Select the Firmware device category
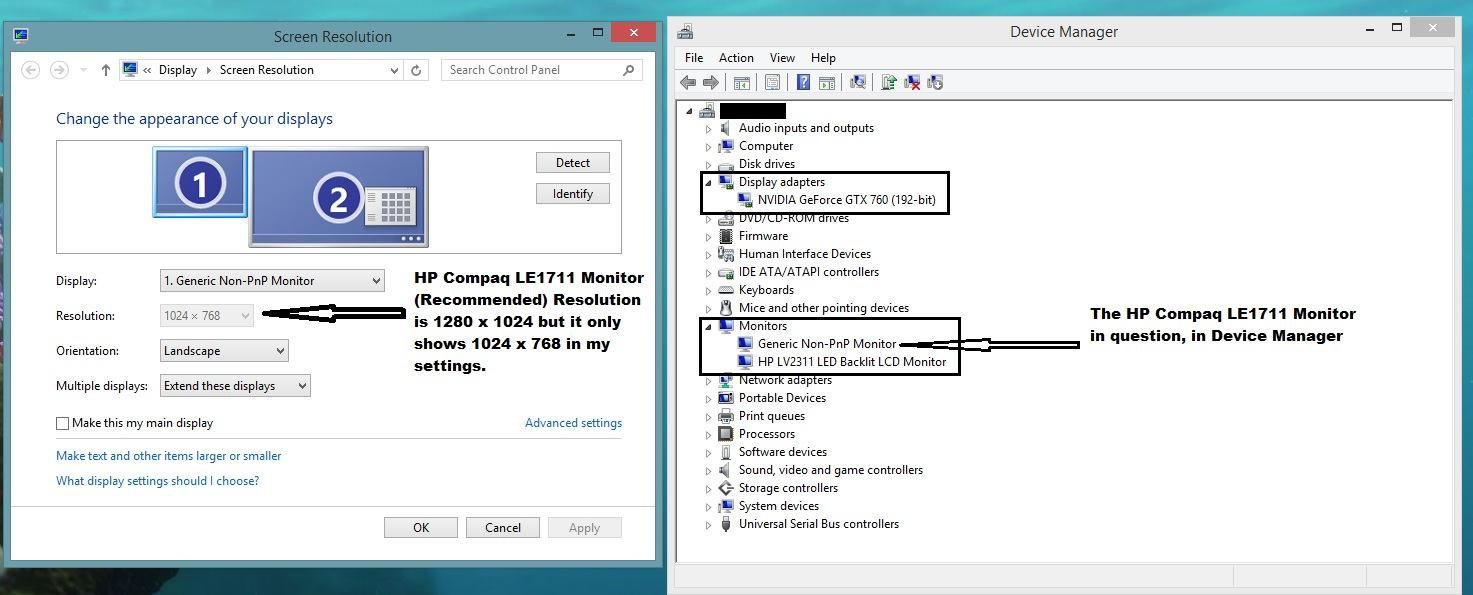Image resolution: width=1473 pixels, height=595 pixels. [x=763, y=236]
